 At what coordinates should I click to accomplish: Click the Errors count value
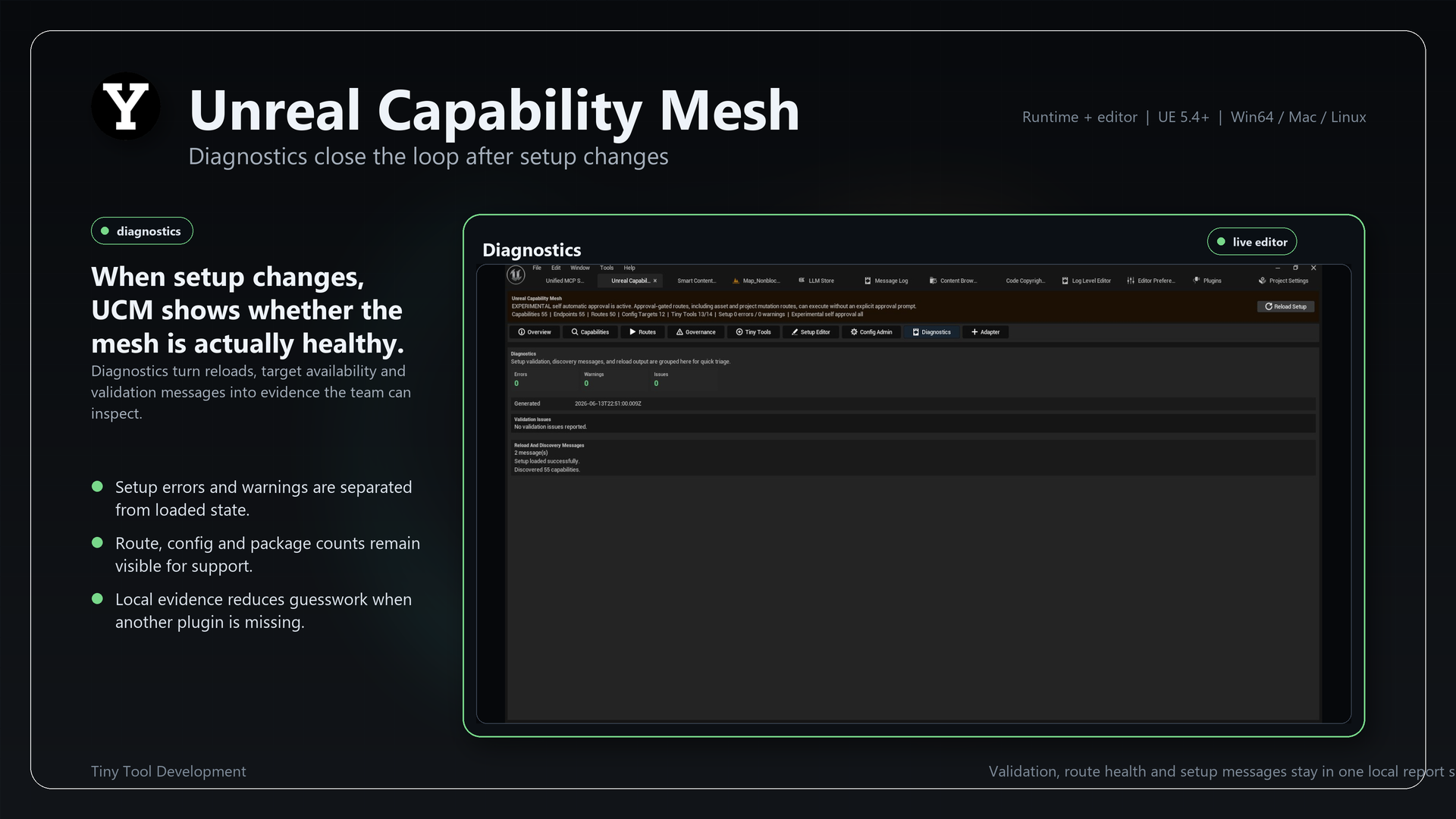click(516, 384)
